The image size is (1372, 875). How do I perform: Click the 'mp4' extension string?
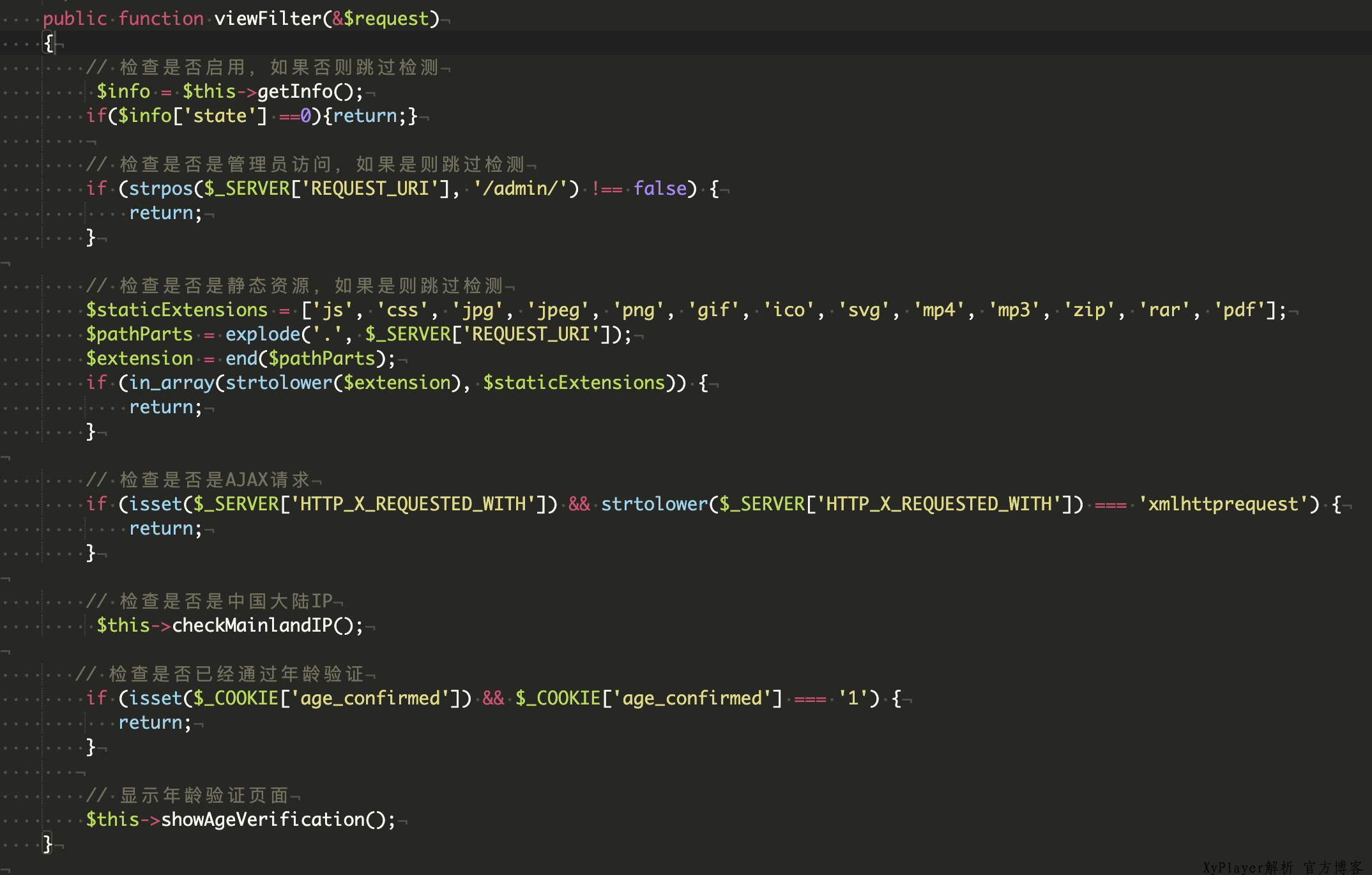(938, 310)
